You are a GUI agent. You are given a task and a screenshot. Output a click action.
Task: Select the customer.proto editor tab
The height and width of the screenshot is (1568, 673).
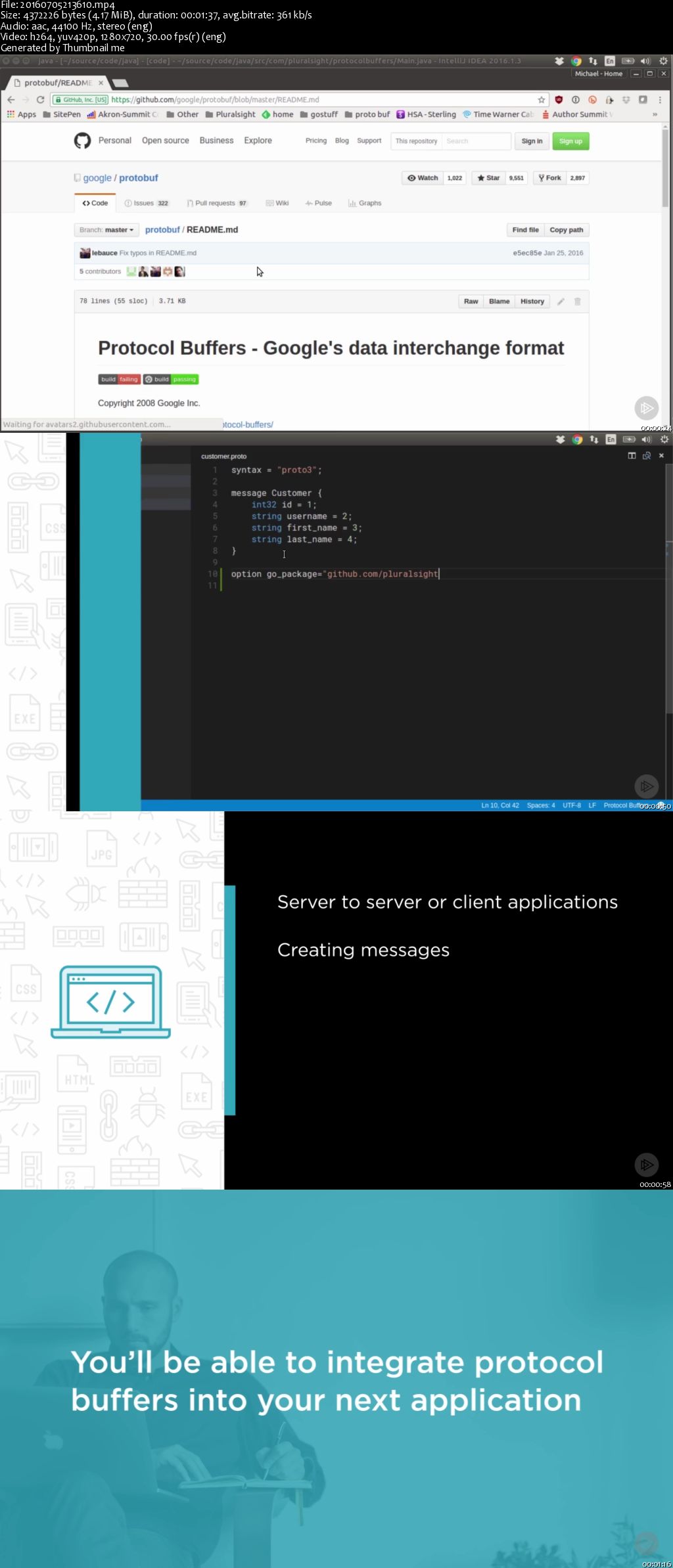pyautogui.click(x=223, y=456)
